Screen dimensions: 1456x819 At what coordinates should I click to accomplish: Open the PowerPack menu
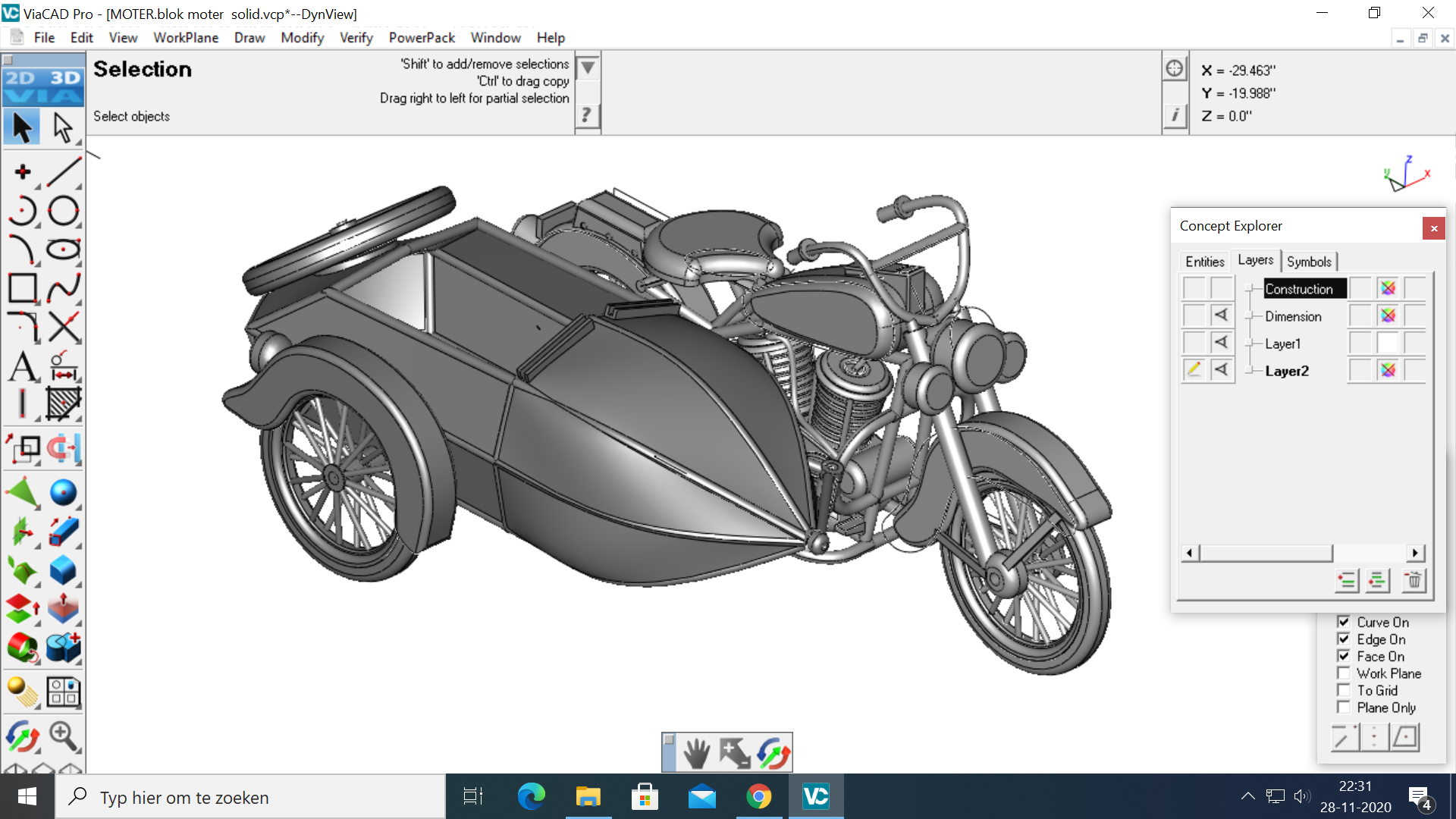click(422, 38)
